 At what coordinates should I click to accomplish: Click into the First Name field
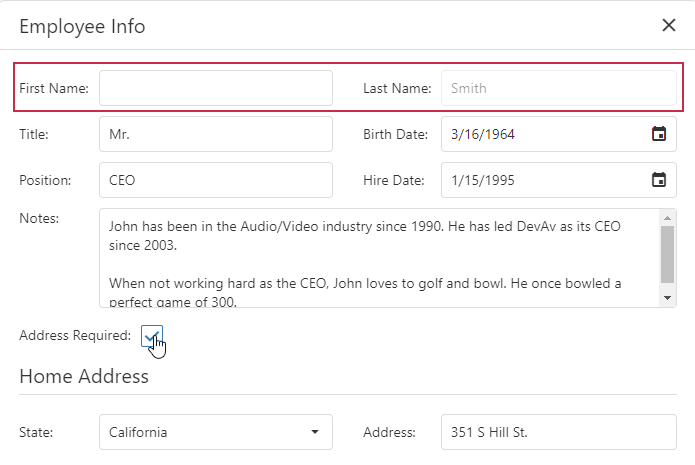(216, 88)
